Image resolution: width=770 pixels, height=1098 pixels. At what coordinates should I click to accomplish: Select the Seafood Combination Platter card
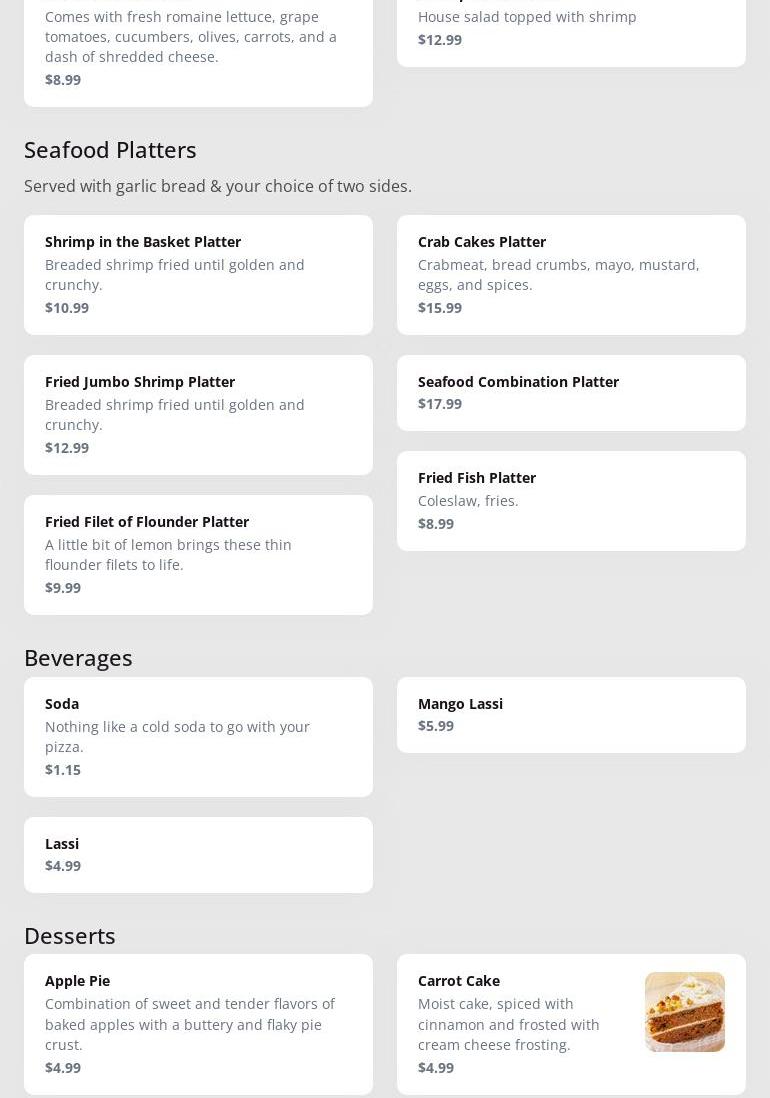pyautogui.click(x=571, y=392)
